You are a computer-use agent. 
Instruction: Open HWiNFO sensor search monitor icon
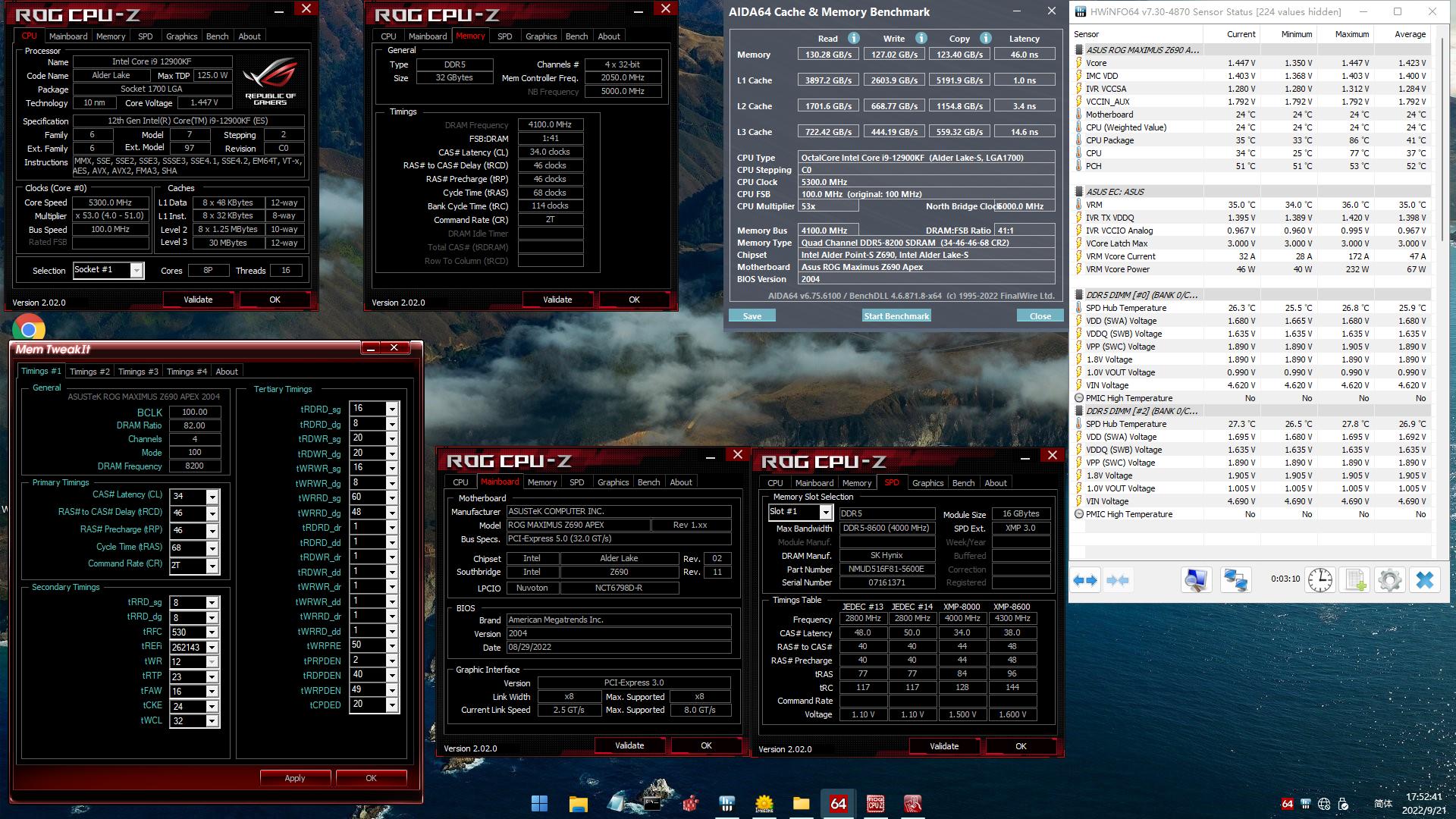[x=1196, y=581]
